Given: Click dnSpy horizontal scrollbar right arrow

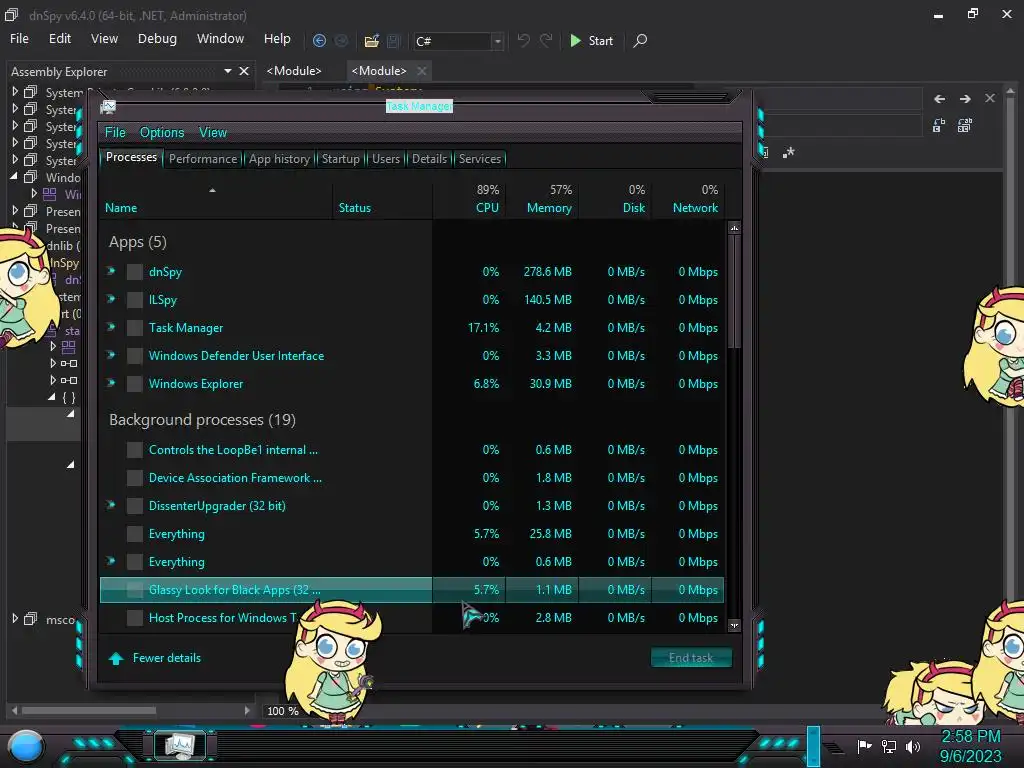Looking at the screenshot, I should pyautogui.click(x=247, y=711).
